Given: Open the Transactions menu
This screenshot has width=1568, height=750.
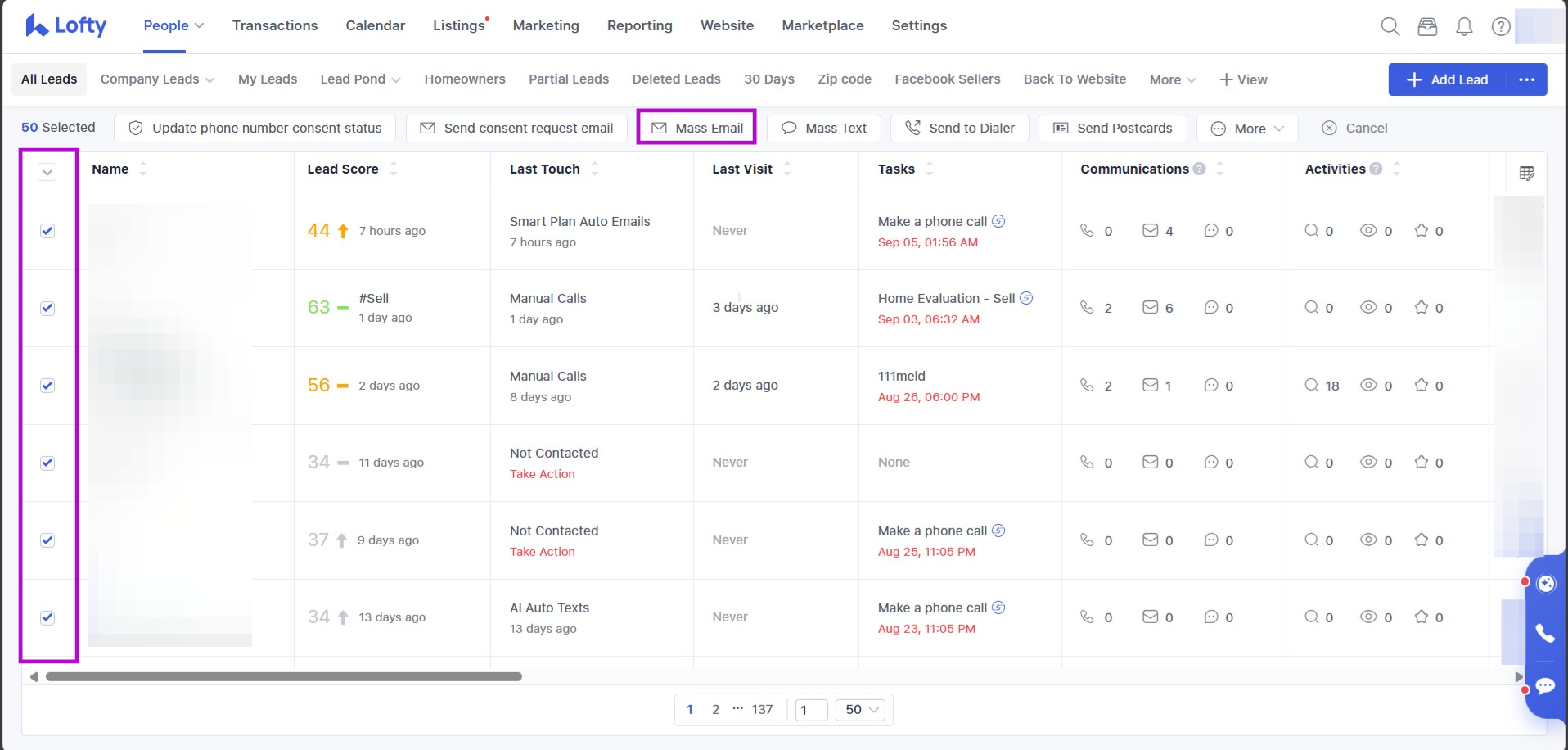Looking at the screenshot, I should point(275,25).
